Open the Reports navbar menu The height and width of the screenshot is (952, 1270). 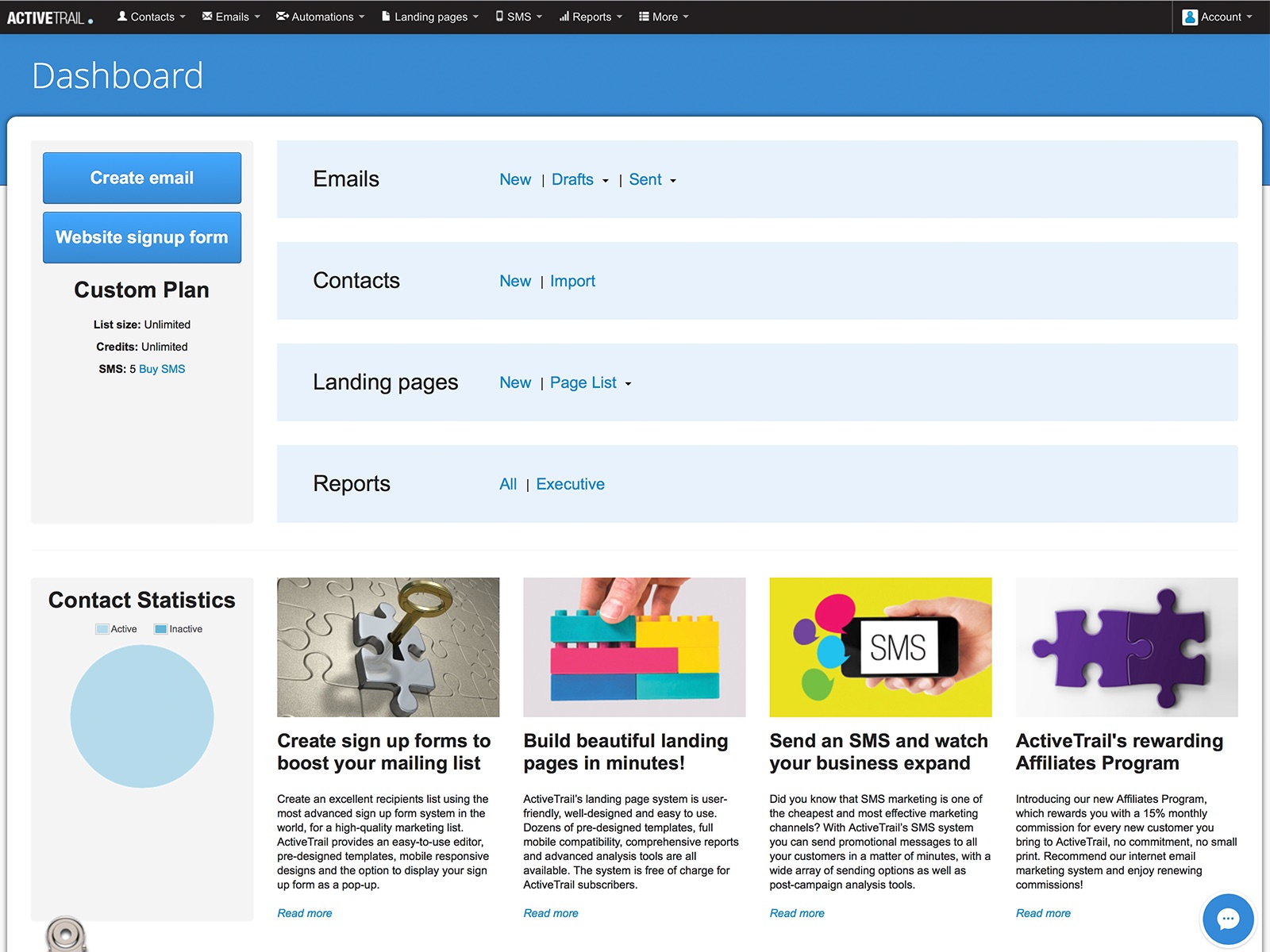coord(591,17)
